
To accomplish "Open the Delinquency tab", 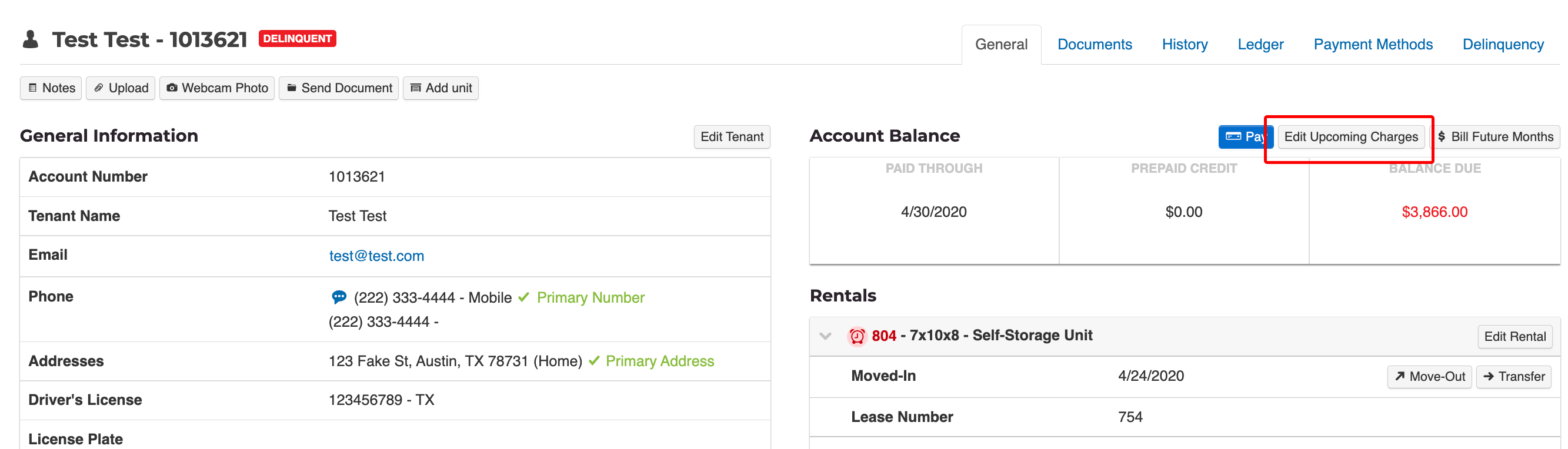I will pos(1502,45).
